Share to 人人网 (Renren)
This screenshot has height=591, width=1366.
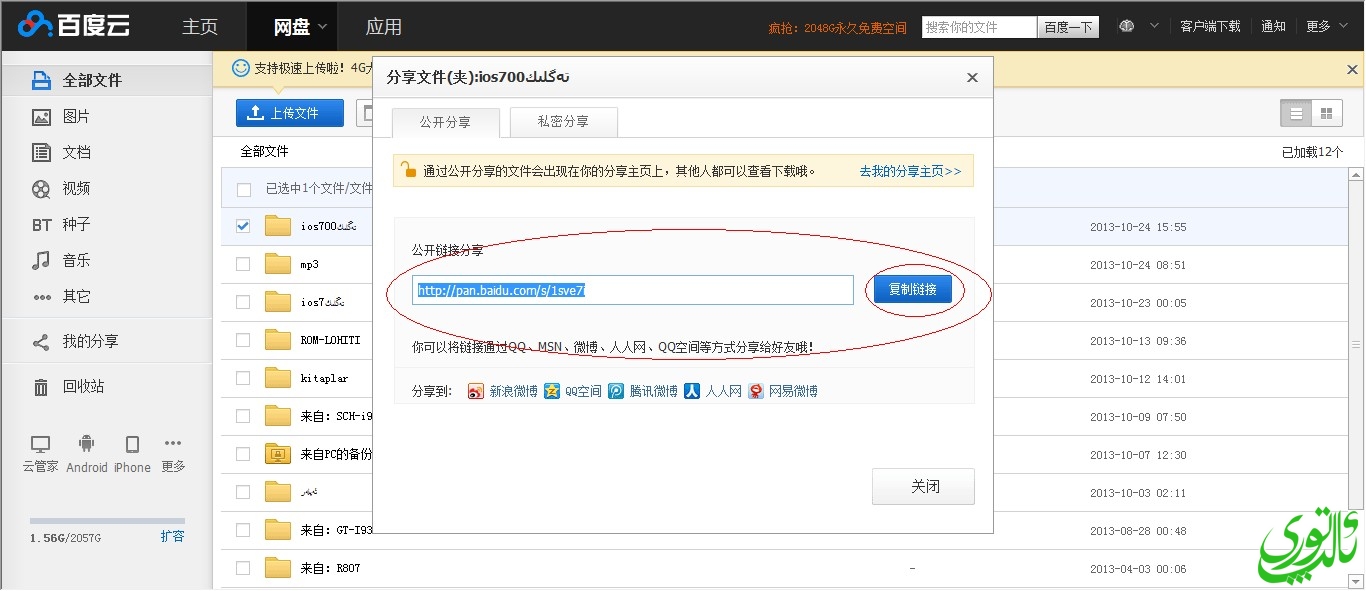tap(713, 391)
